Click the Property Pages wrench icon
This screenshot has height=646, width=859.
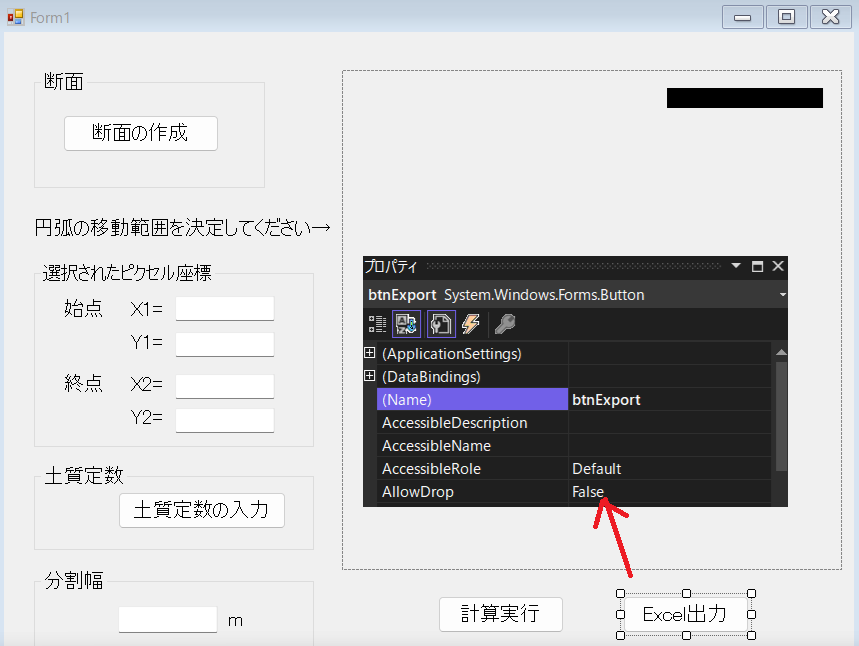[505, 324]
